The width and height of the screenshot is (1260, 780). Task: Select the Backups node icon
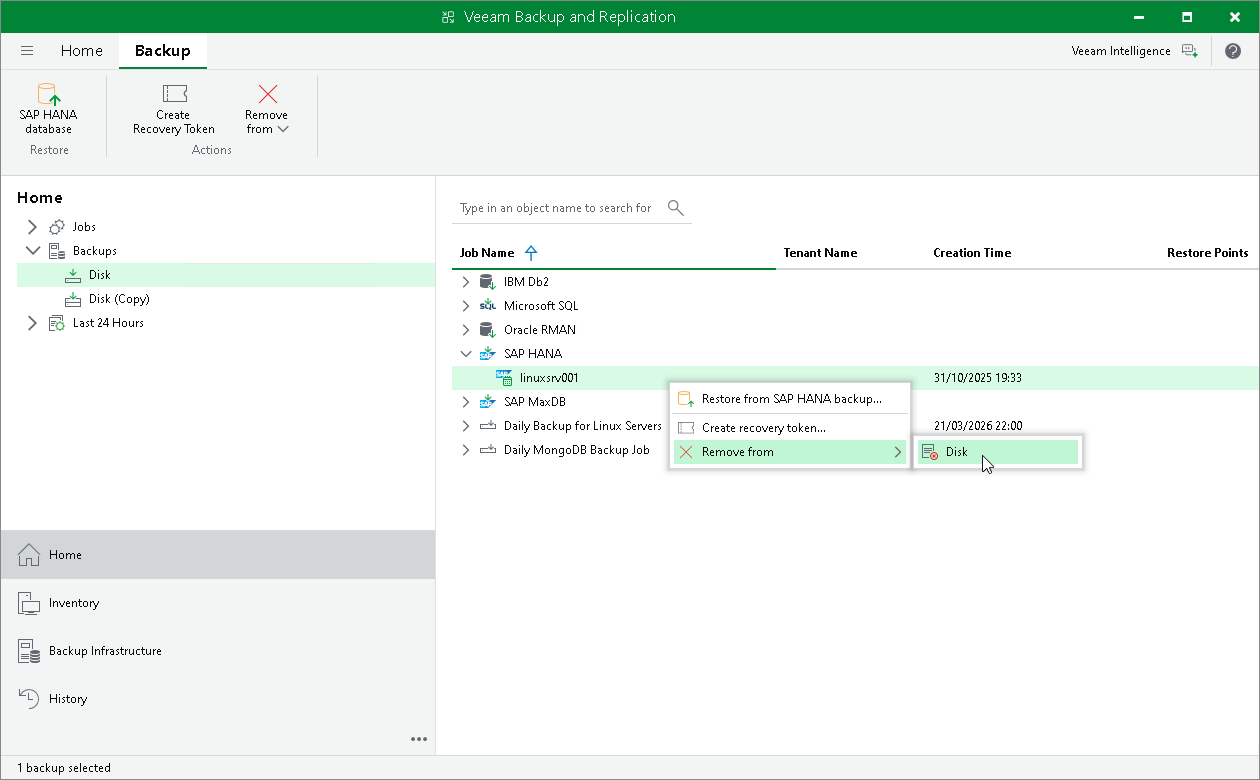(x=57, y=251)
